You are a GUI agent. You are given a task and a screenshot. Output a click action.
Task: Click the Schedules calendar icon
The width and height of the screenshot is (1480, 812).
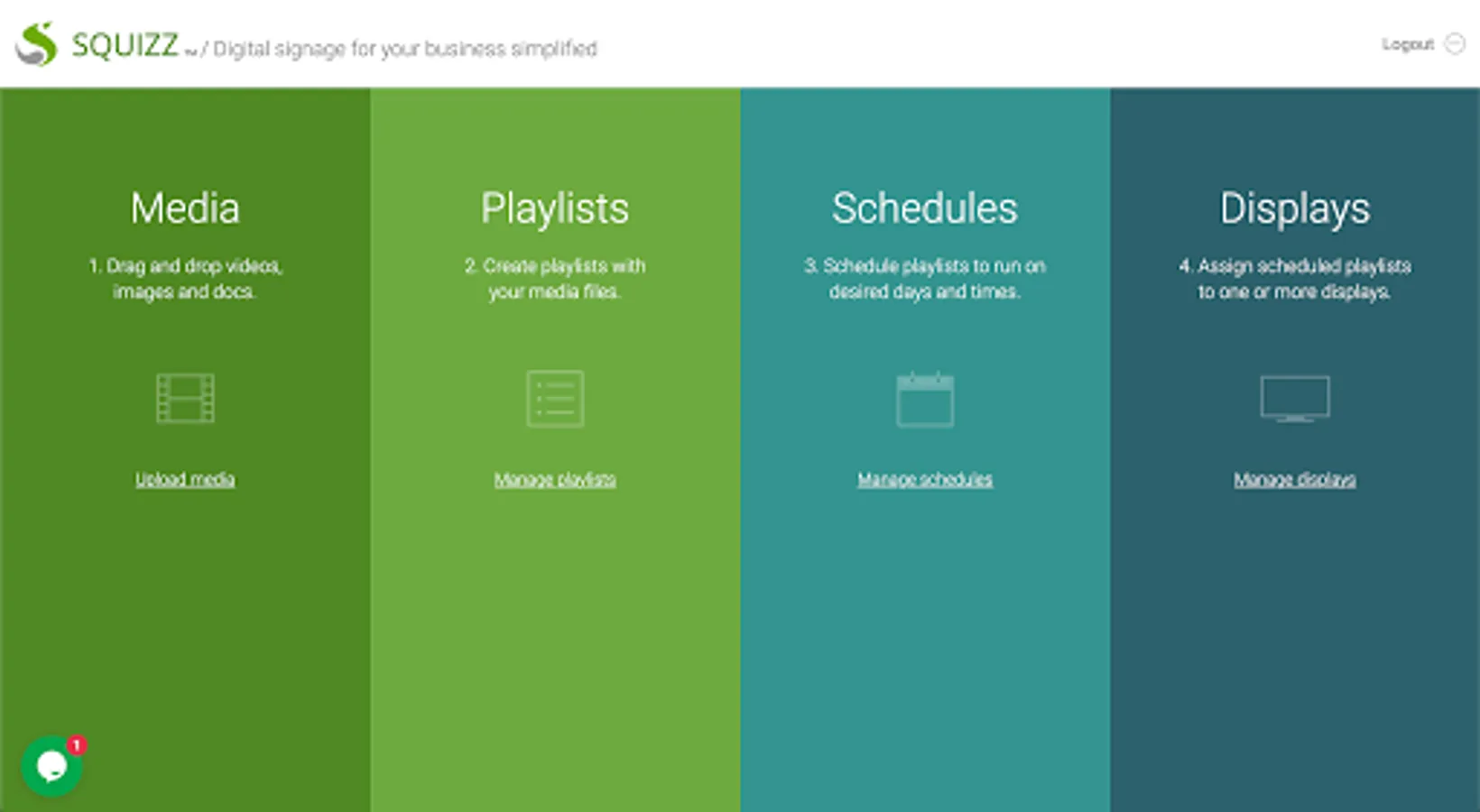pyautogui.click(x=925, y=398)
